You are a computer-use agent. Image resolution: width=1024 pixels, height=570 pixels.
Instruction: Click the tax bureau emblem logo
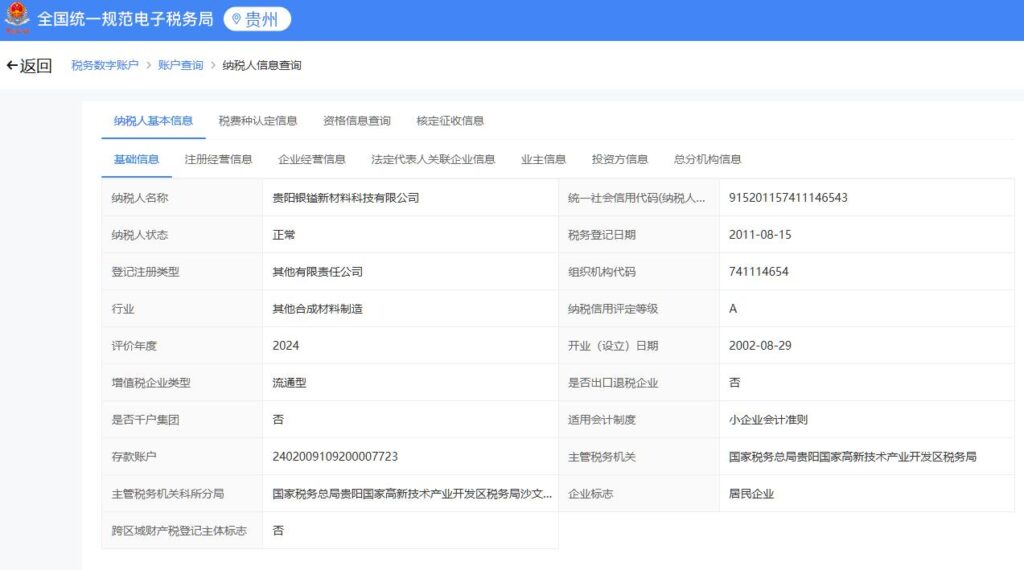coord(17,18)
